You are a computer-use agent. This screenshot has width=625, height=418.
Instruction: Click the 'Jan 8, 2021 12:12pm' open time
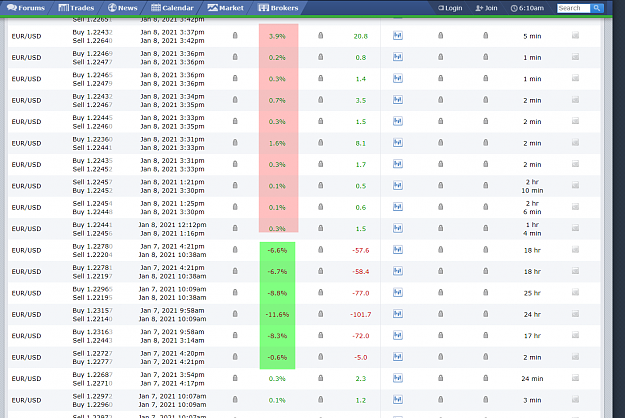pyautogui.click(x=172, y=225)
